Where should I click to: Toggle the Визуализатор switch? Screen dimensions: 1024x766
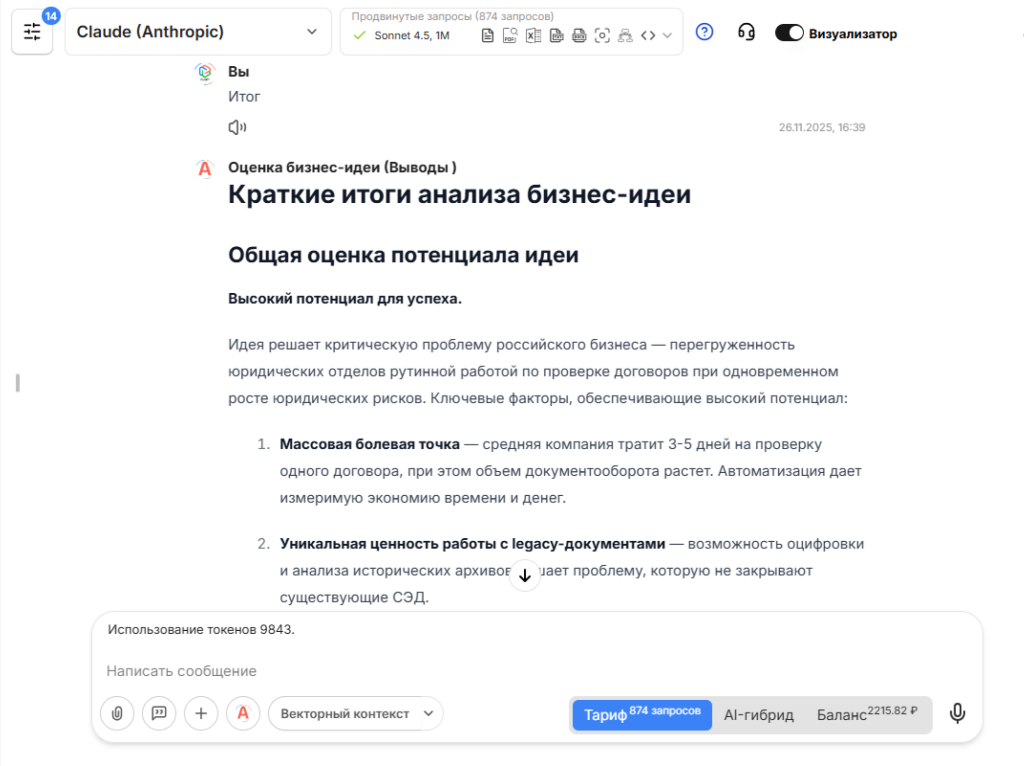coord(789,32)
